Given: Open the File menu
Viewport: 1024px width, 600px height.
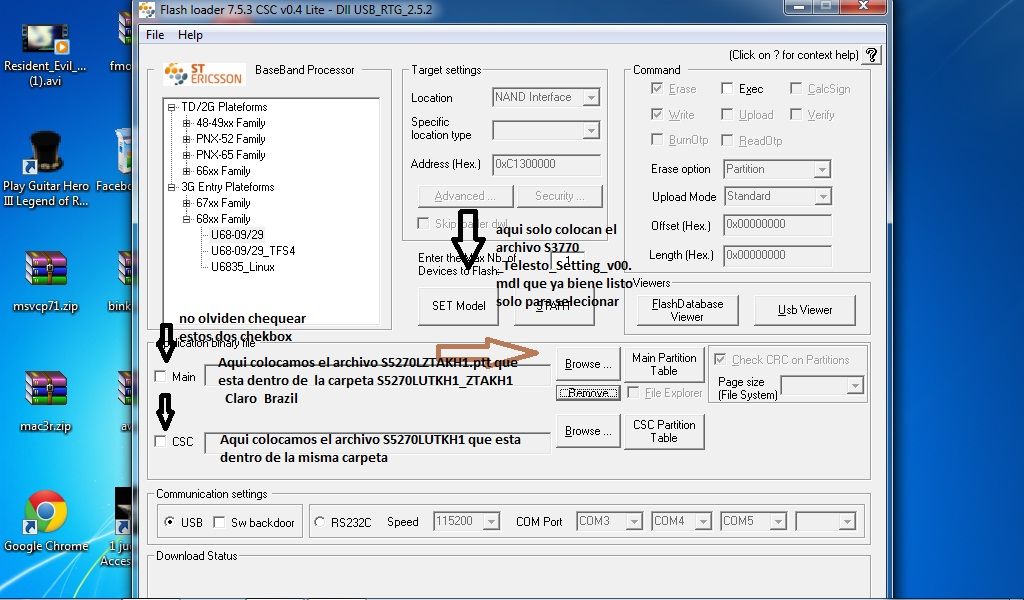Looking at the screenshot, I should click(x=155, y=35).
